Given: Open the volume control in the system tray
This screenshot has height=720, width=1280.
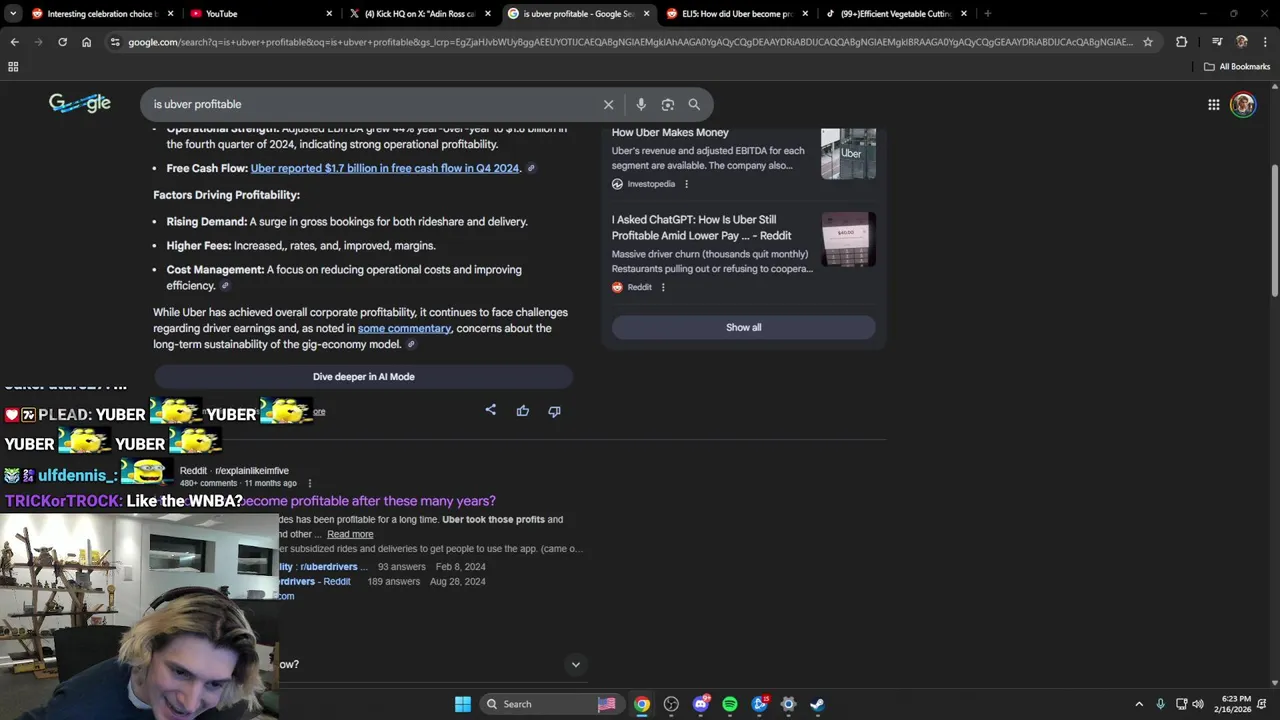Looking at the screenshot, I should [x=1198, y=704].
